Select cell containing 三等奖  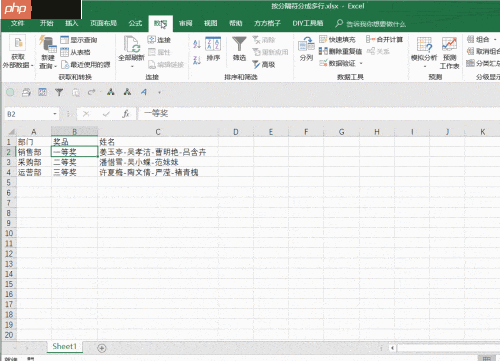74,172
